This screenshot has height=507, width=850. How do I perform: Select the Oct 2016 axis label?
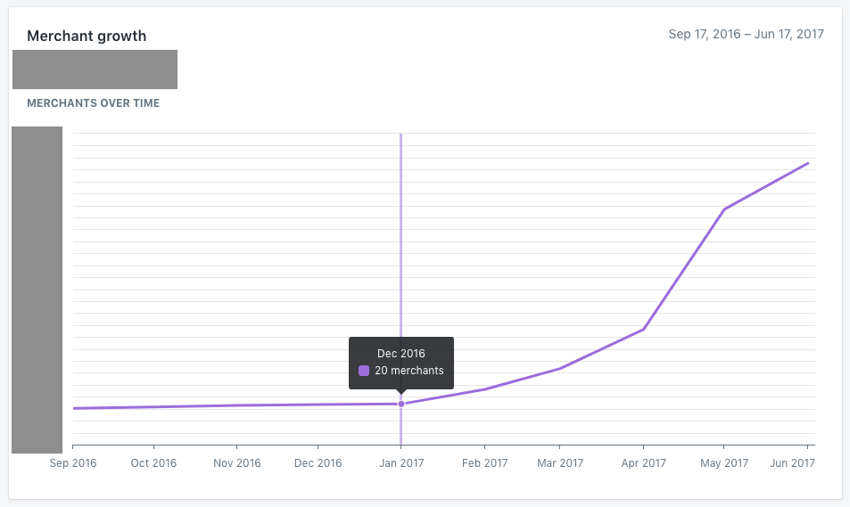pyautogui.click(x=153, y=463)
